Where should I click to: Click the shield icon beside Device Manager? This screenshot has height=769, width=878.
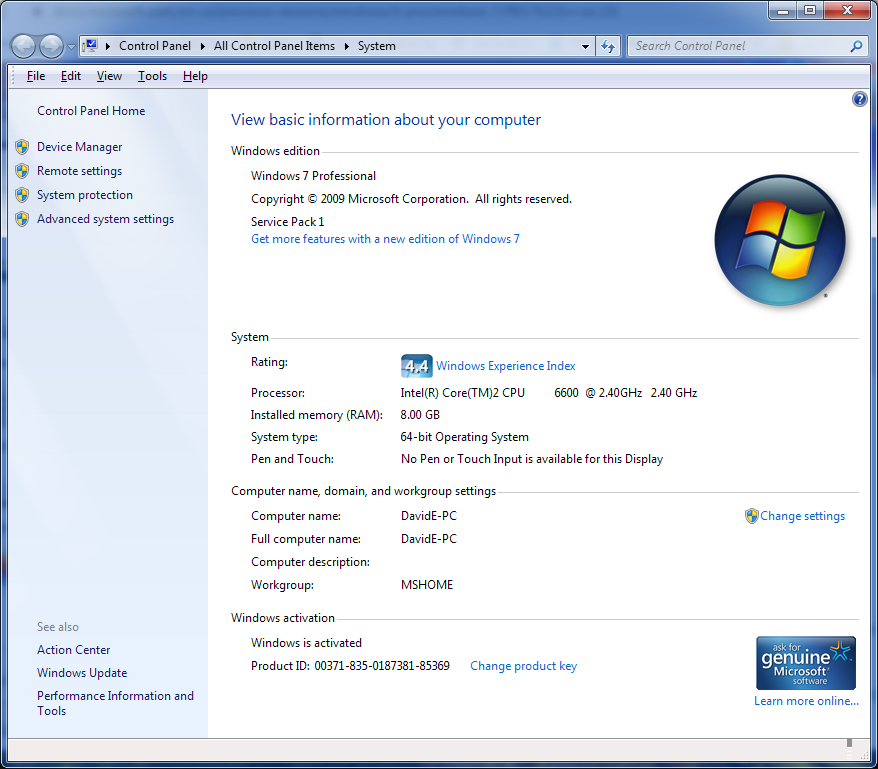coord(22,147)
